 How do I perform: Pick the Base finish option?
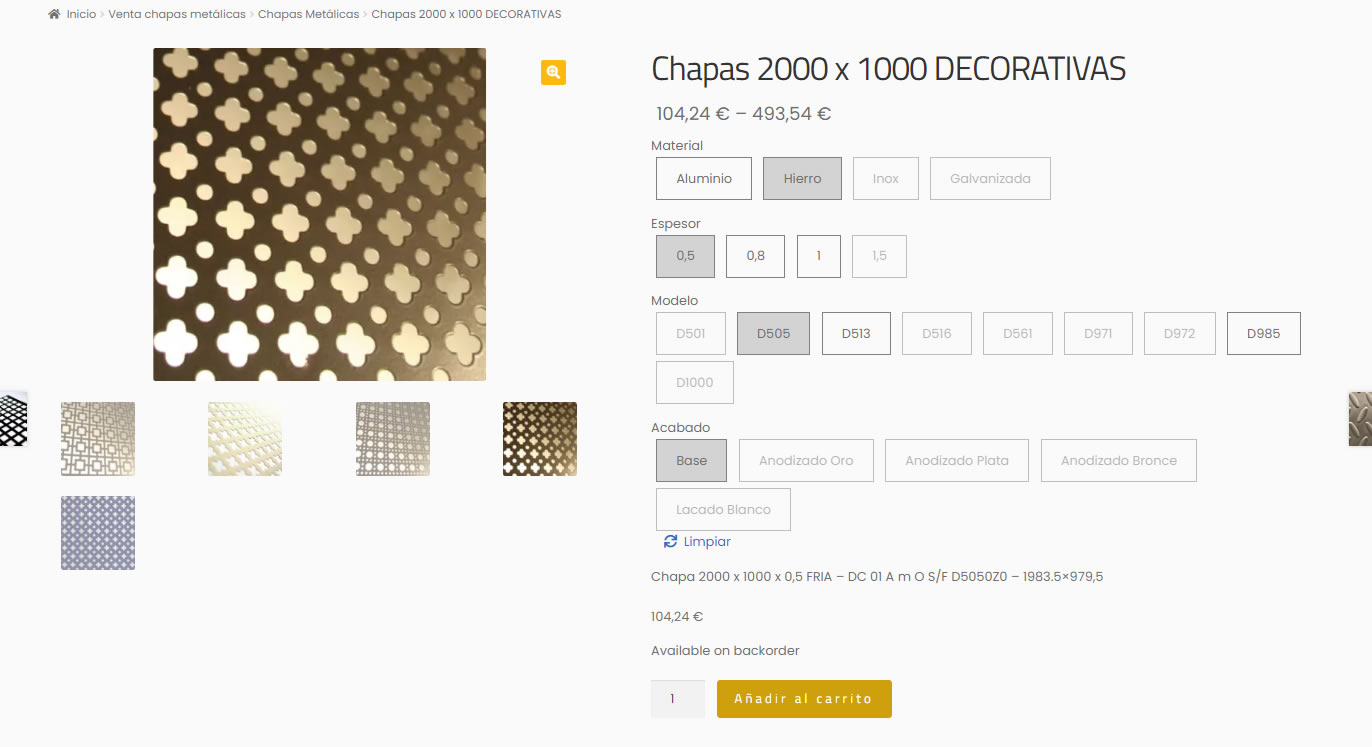[x=691, y=461]
